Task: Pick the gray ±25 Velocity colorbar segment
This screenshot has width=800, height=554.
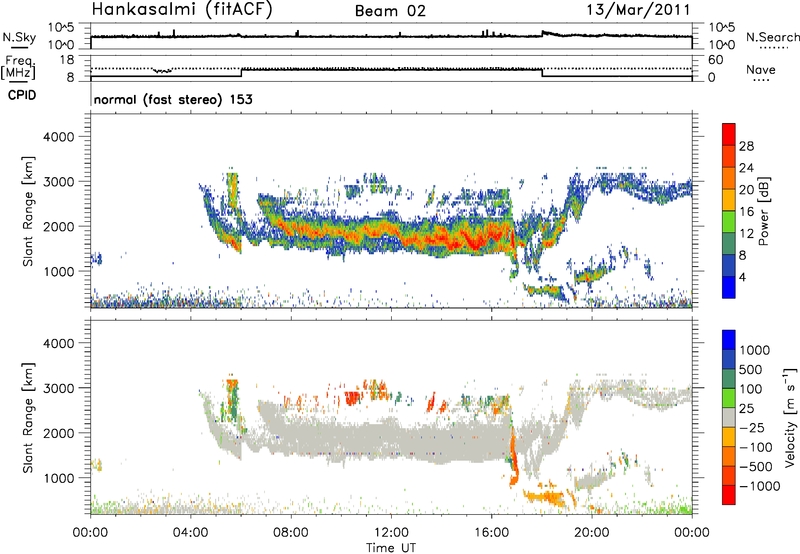Action: [729, 417]
